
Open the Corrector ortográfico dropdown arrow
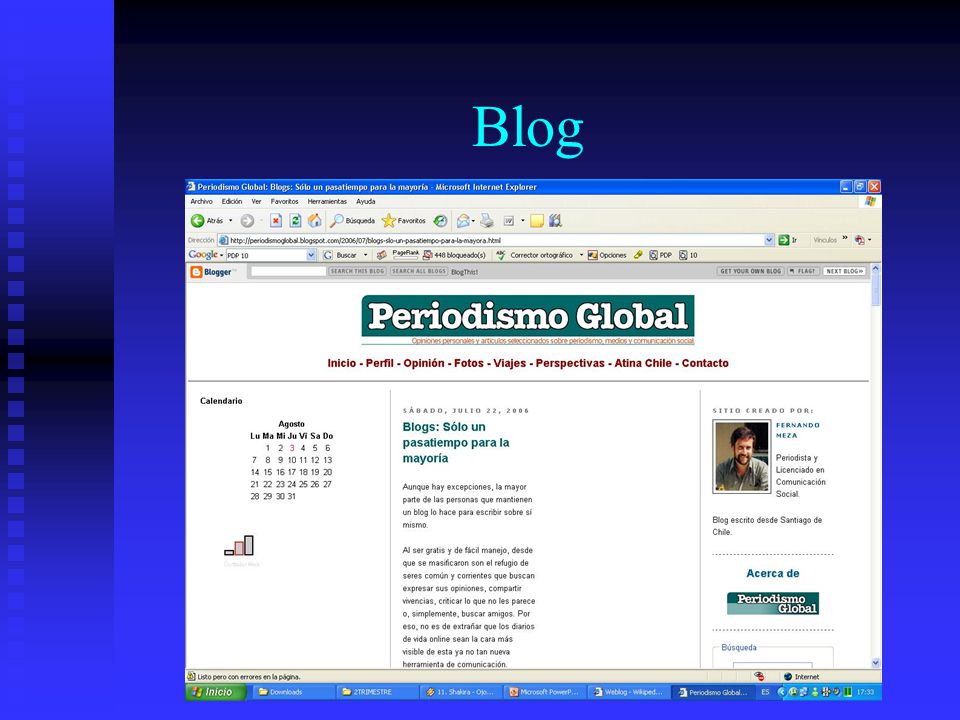(x=581, y=255)
